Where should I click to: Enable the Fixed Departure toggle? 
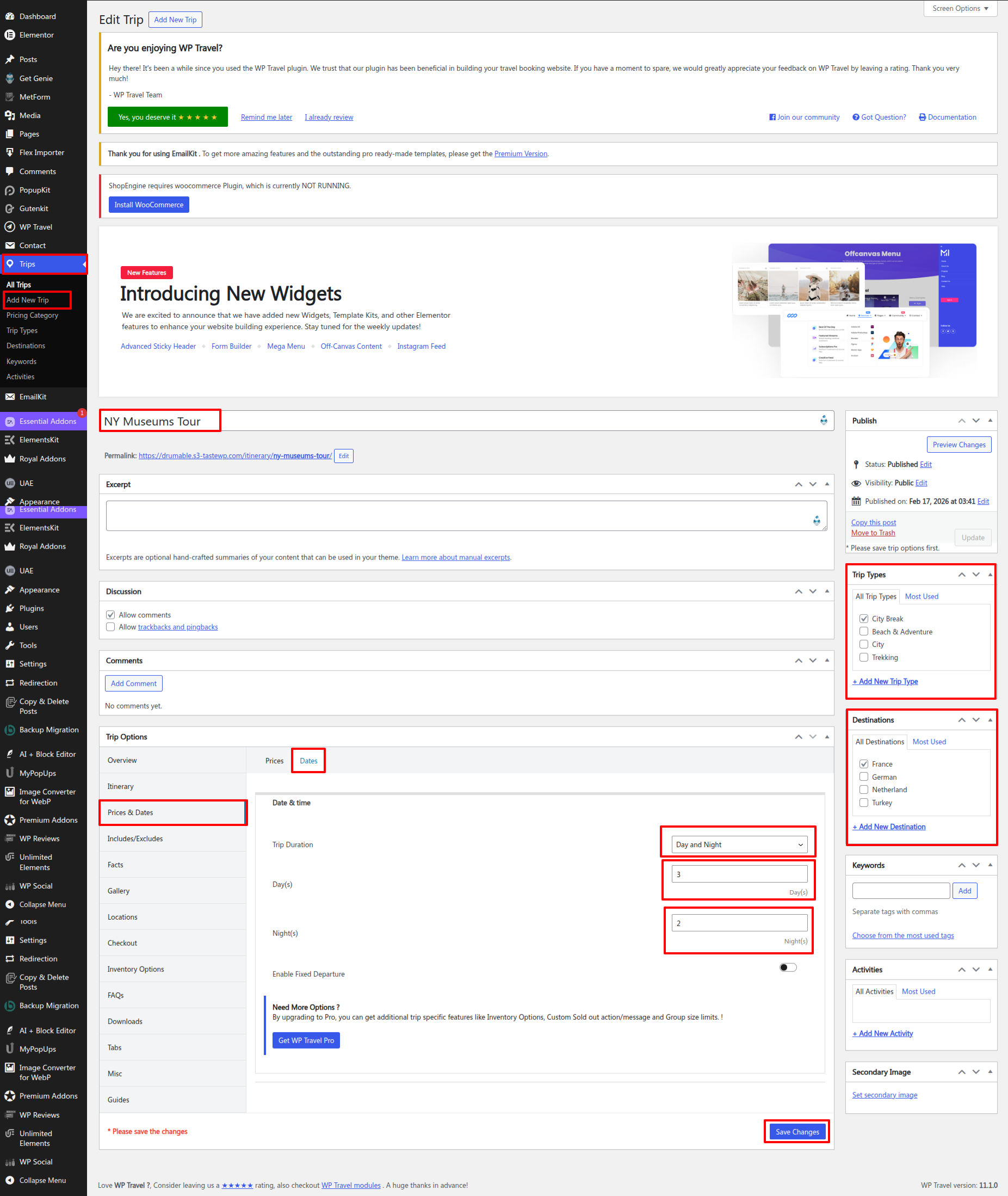tap(788, 967)
